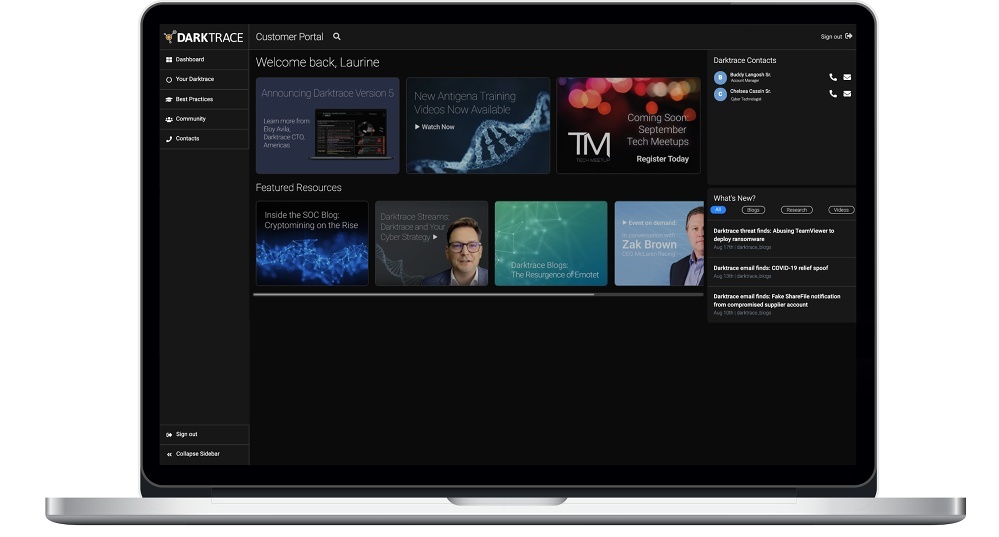The height and width of the screenshot is (537, 999).
Task: Open the Cryptomining on the Rise blog card
Action: click(x=312, y=243)
